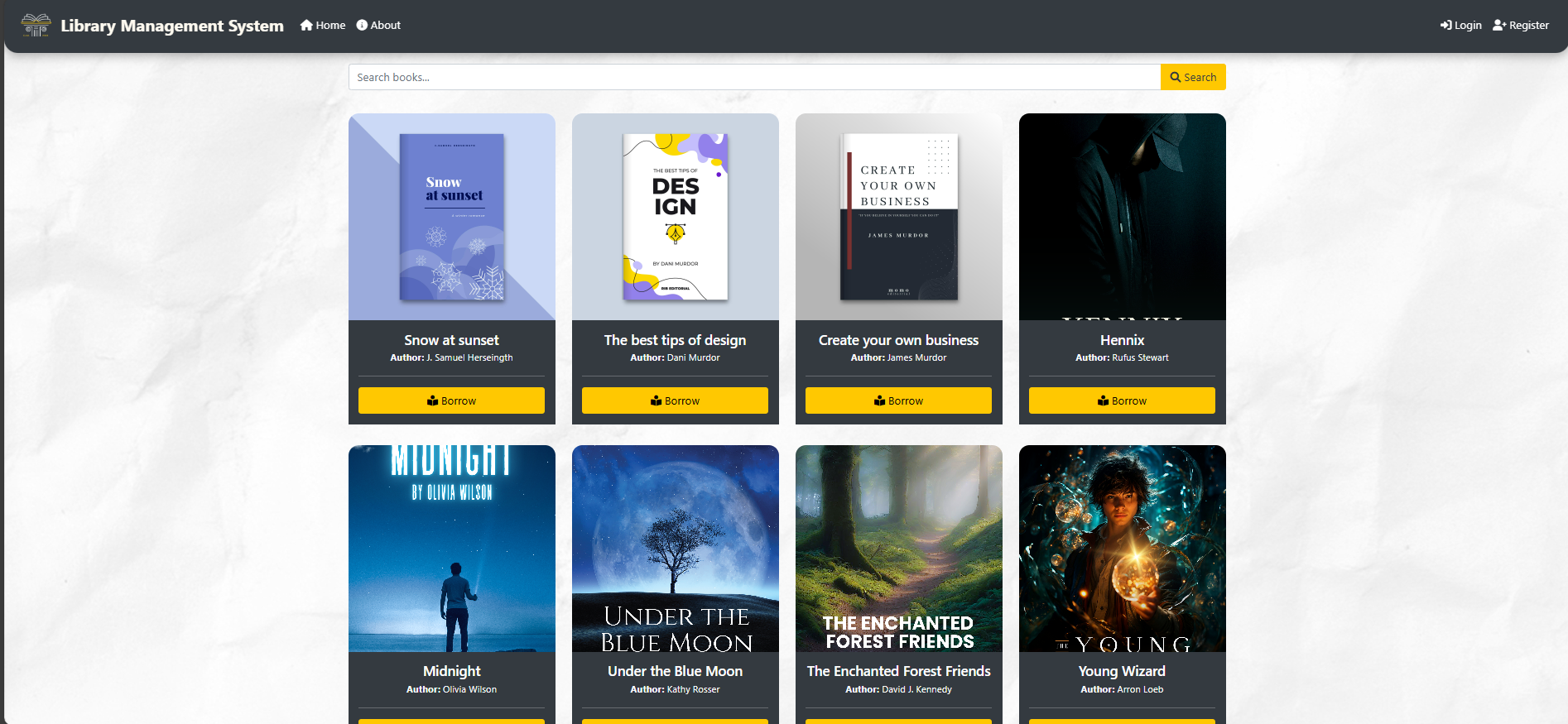Select the title 'The best tips of design'

coord(676,340)
